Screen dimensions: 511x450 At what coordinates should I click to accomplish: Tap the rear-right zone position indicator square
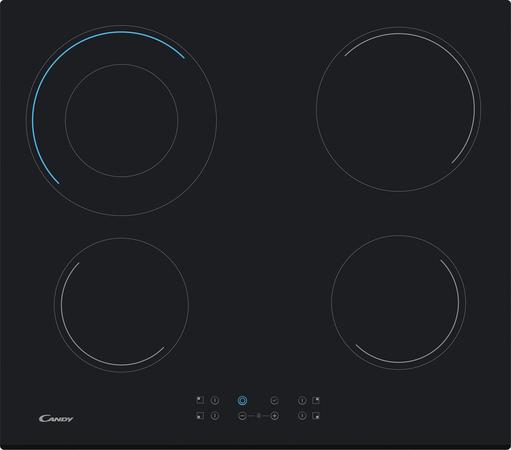coord(316,400)
